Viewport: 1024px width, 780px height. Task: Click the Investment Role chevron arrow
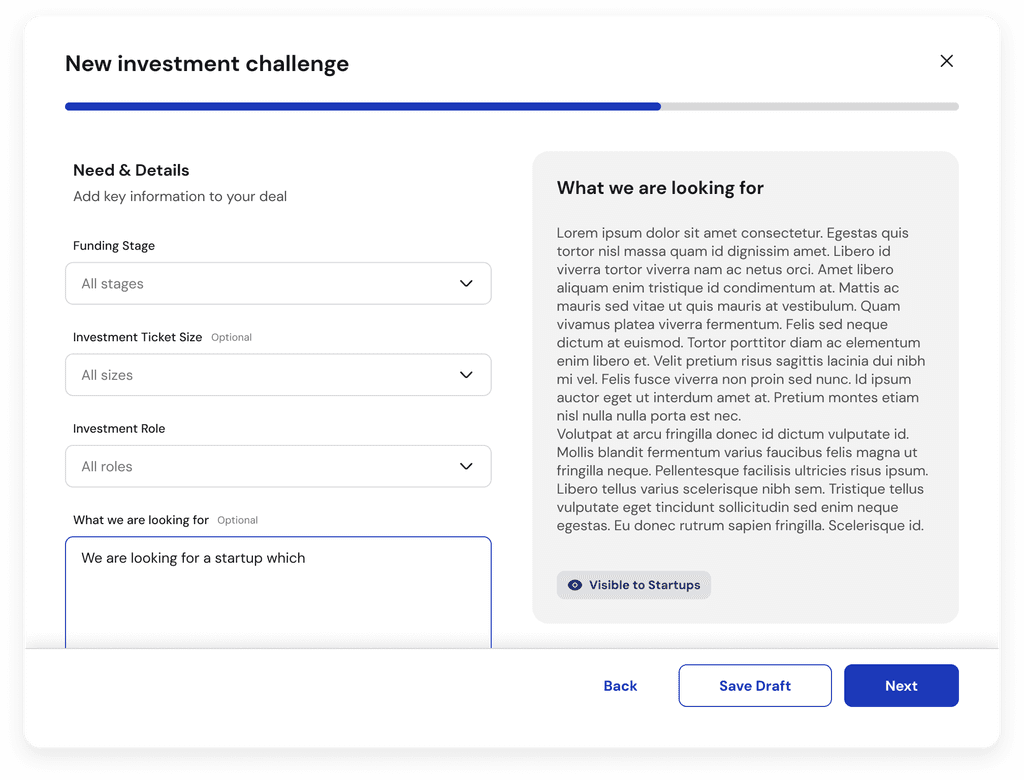point(466,467)
